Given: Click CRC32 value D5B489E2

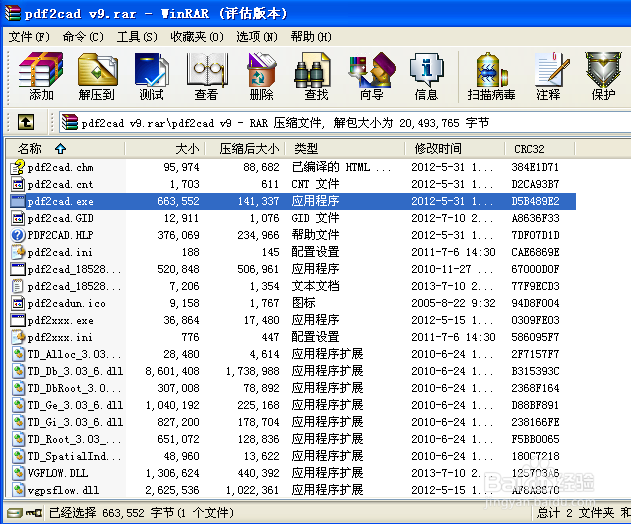Looking at the screenshot, I should (535, 201).
